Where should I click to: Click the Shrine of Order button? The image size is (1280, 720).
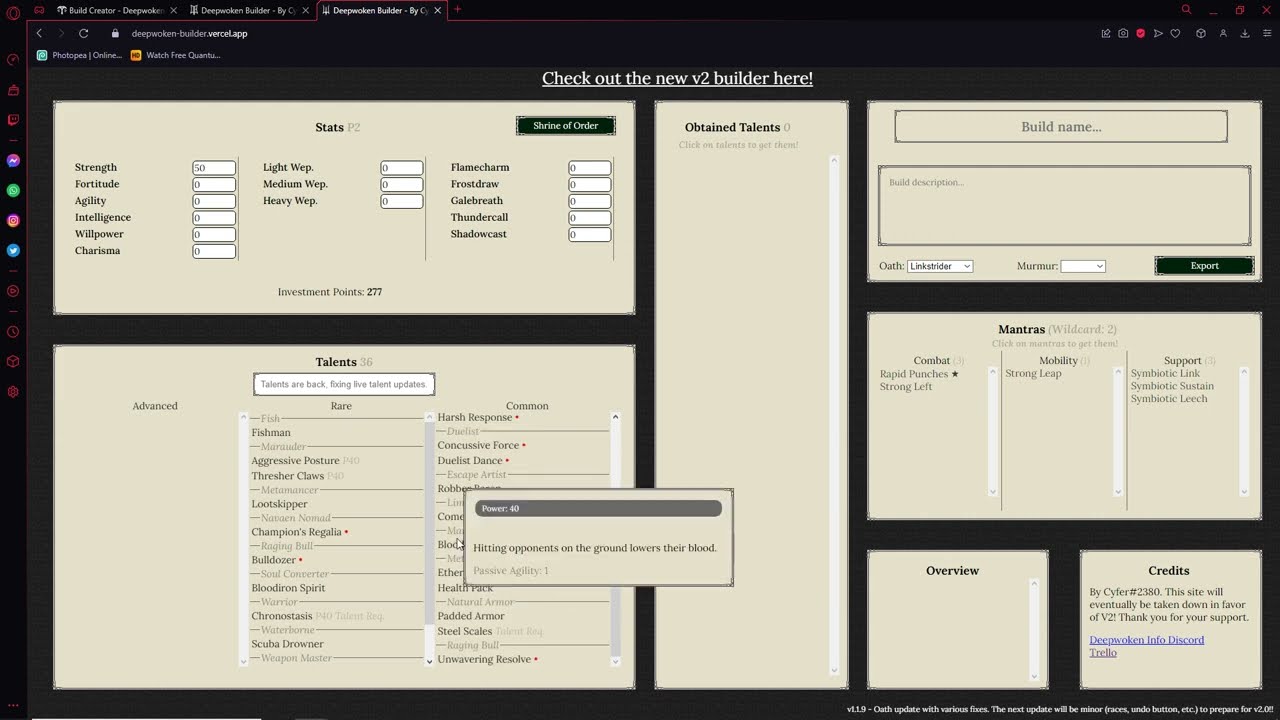coord(566,126)
